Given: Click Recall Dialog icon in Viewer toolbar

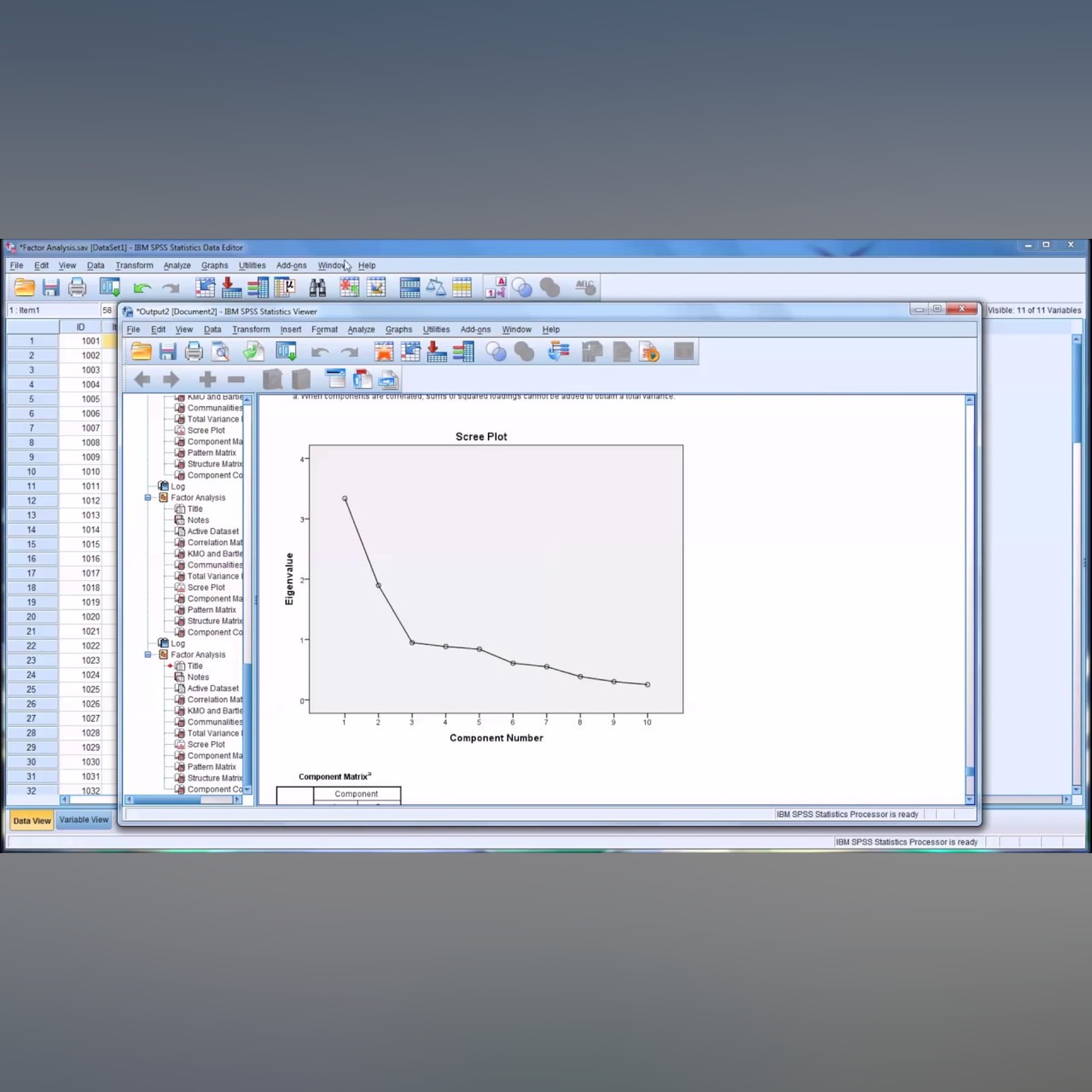Looking at the screenshot, I should pos(286,352).
